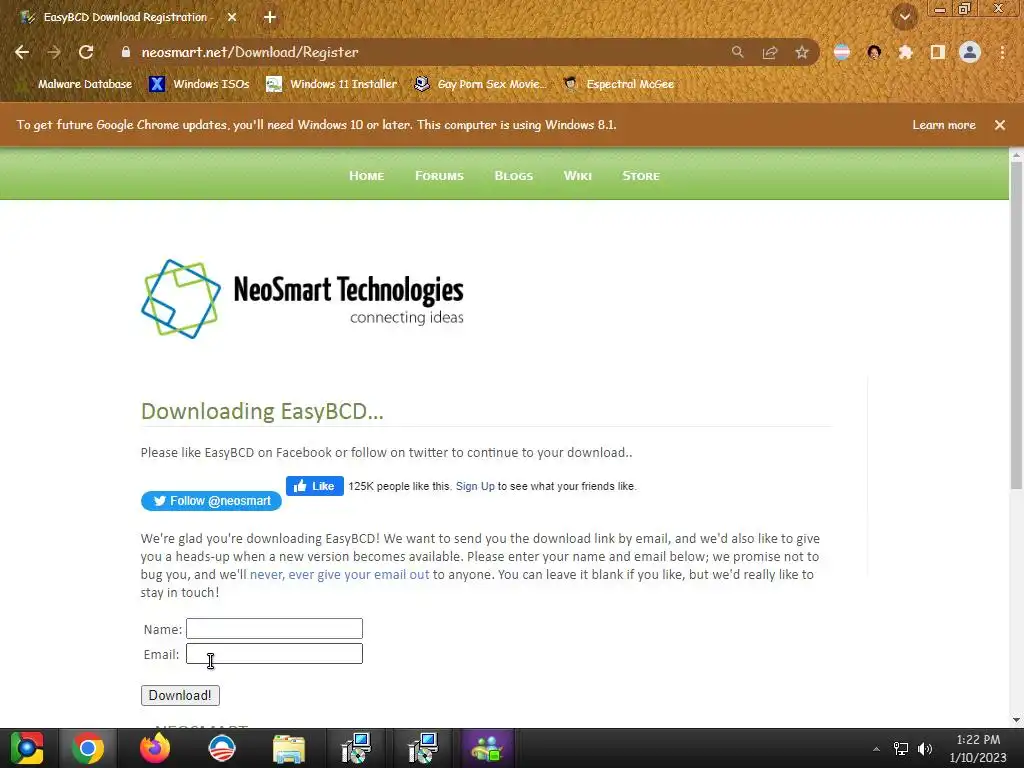Viewport: 1024px width, 768px height.
Task: Click the Facebook Sign Up link
Action: (475, 487)
